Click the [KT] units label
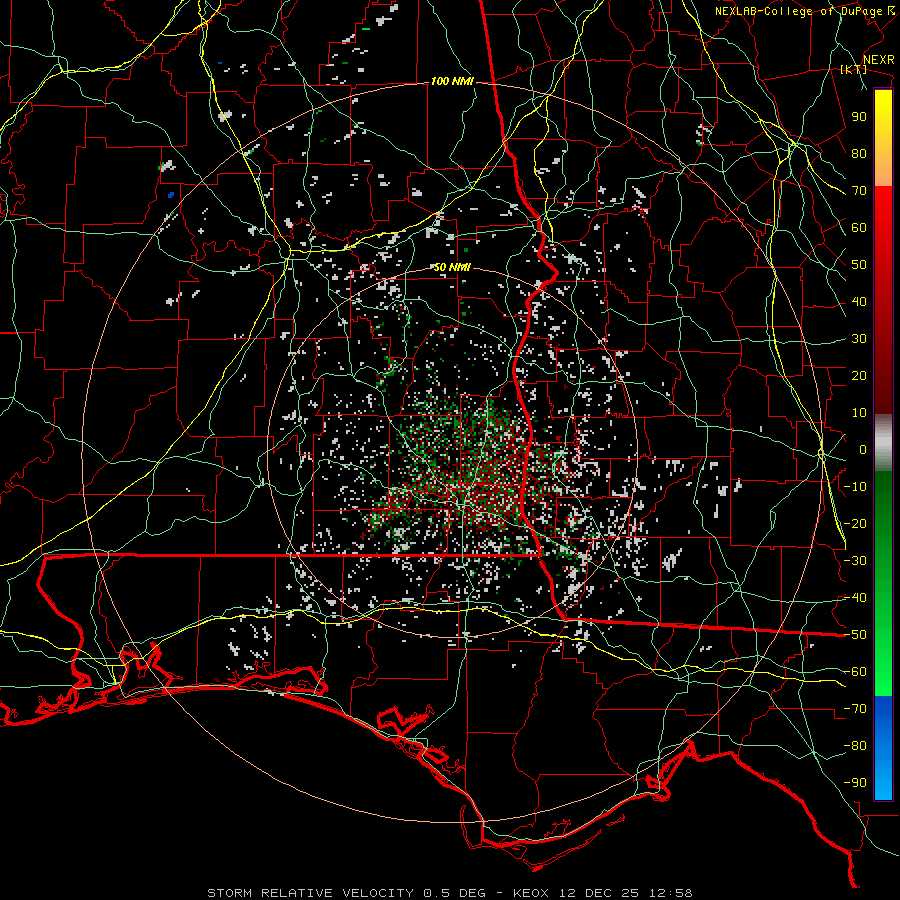This screenshot has width=900, height=900. 854,69
